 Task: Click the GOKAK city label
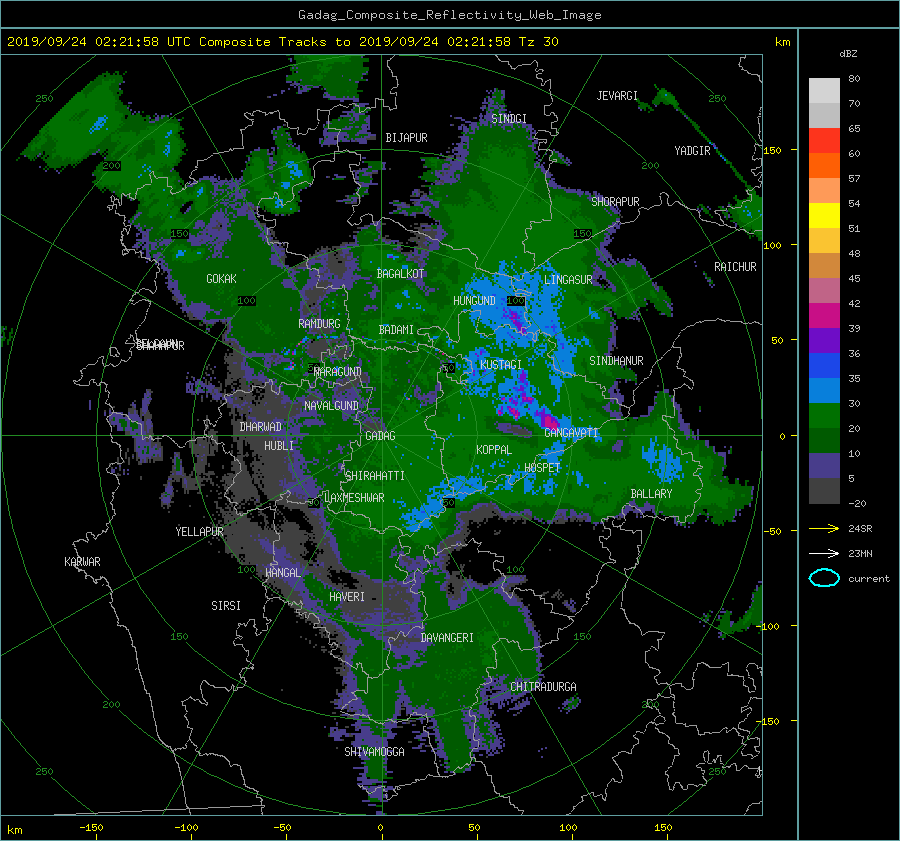click(x=221, y=278)
